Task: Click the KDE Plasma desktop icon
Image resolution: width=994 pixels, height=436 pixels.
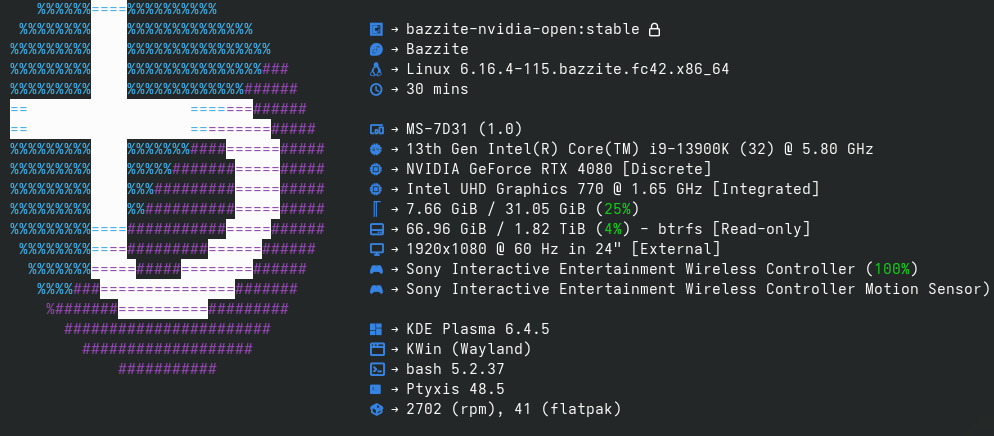Action: click(x=376, y=329)
